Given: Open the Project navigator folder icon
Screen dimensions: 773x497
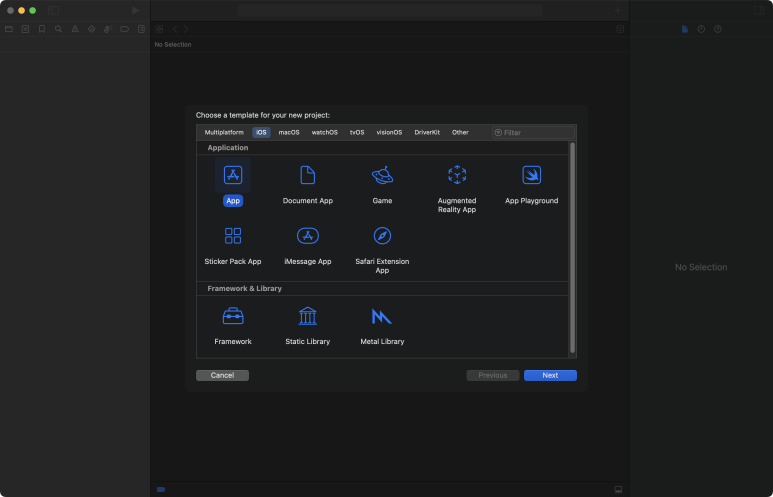Looking at the screenshot, I should coord(9,29).
